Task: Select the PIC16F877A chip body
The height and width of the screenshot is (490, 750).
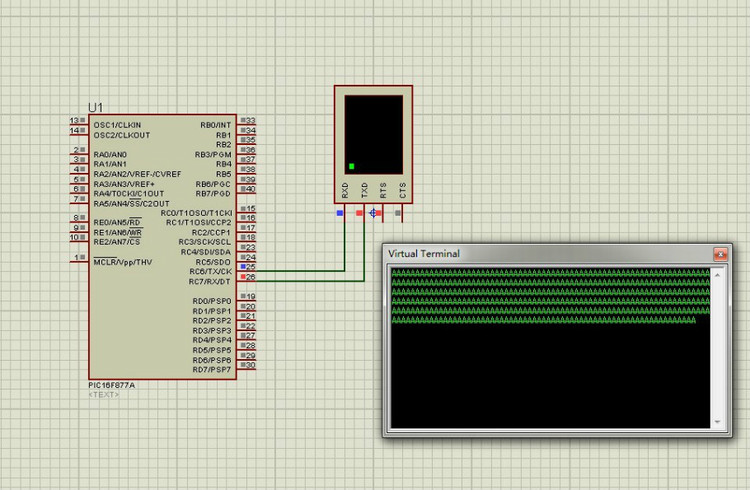Action: (163, 247)
